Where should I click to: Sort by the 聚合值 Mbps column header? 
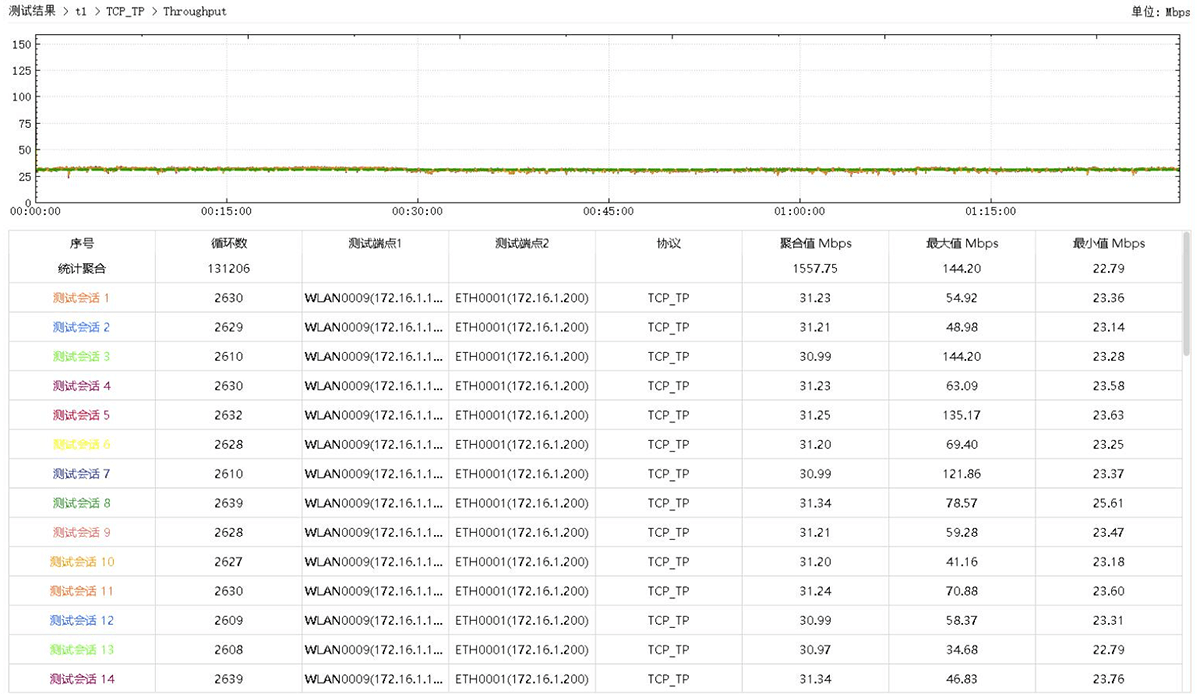pyautogui.click(x=816, y=243)
